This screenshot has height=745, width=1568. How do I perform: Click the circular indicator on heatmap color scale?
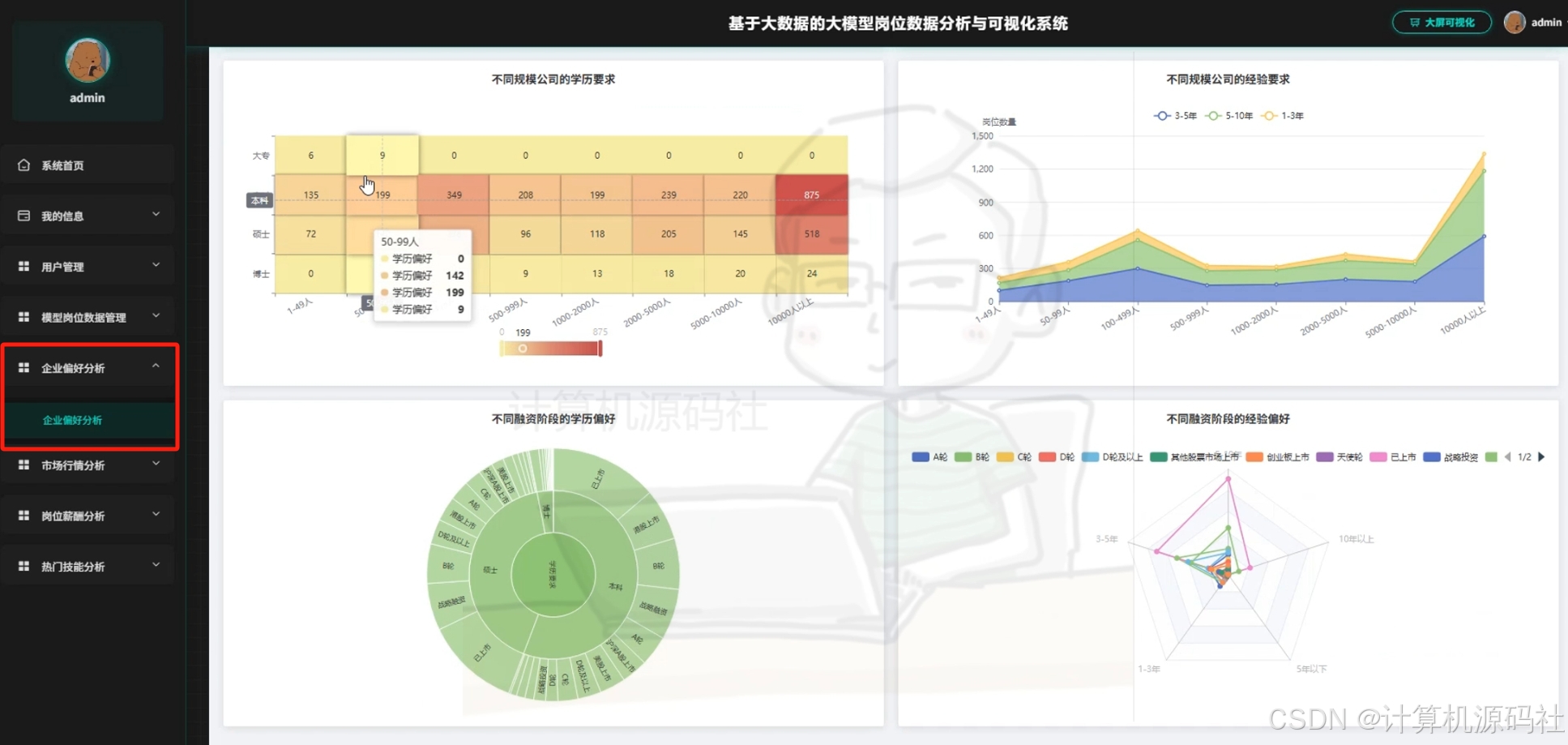[x=523, y=349]
